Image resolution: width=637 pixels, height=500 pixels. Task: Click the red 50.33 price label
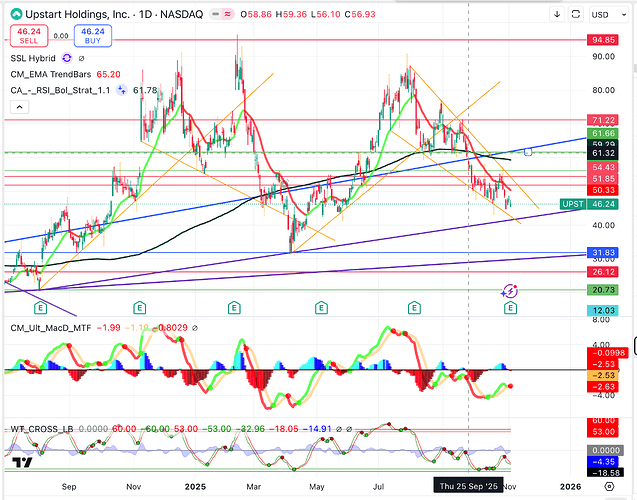(x=603, y=190)
